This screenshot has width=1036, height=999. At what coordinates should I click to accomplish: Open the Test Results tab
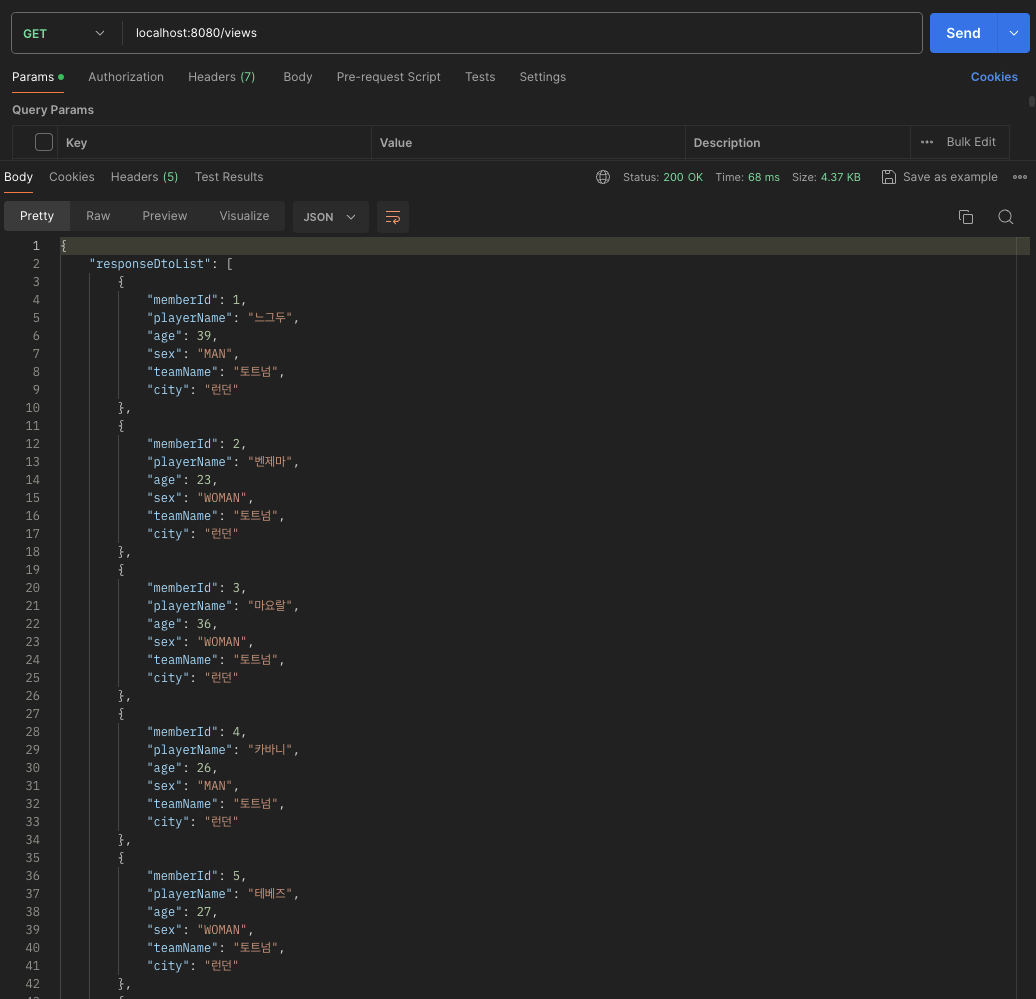point(229,177)
